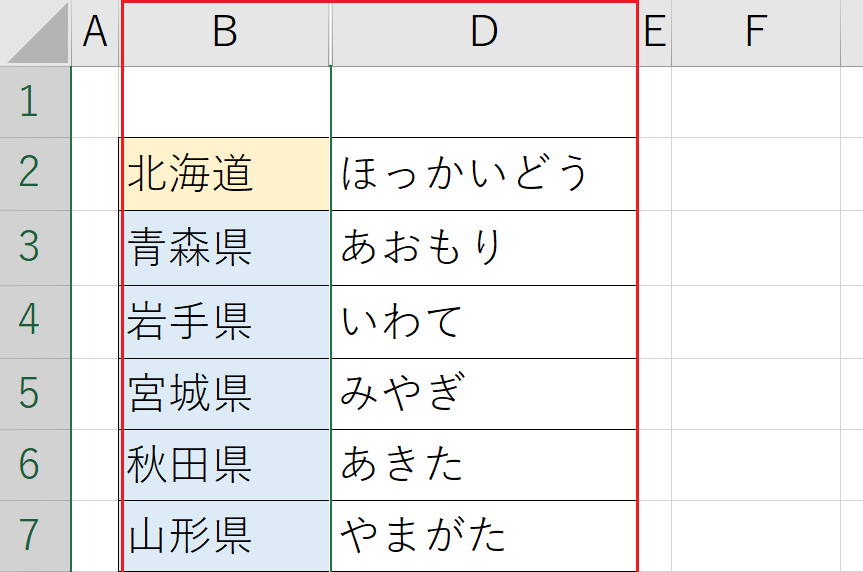Select row 2 header
Viewport: 863px width, 572px height.
pyautogui.click(x=35, y=174)
